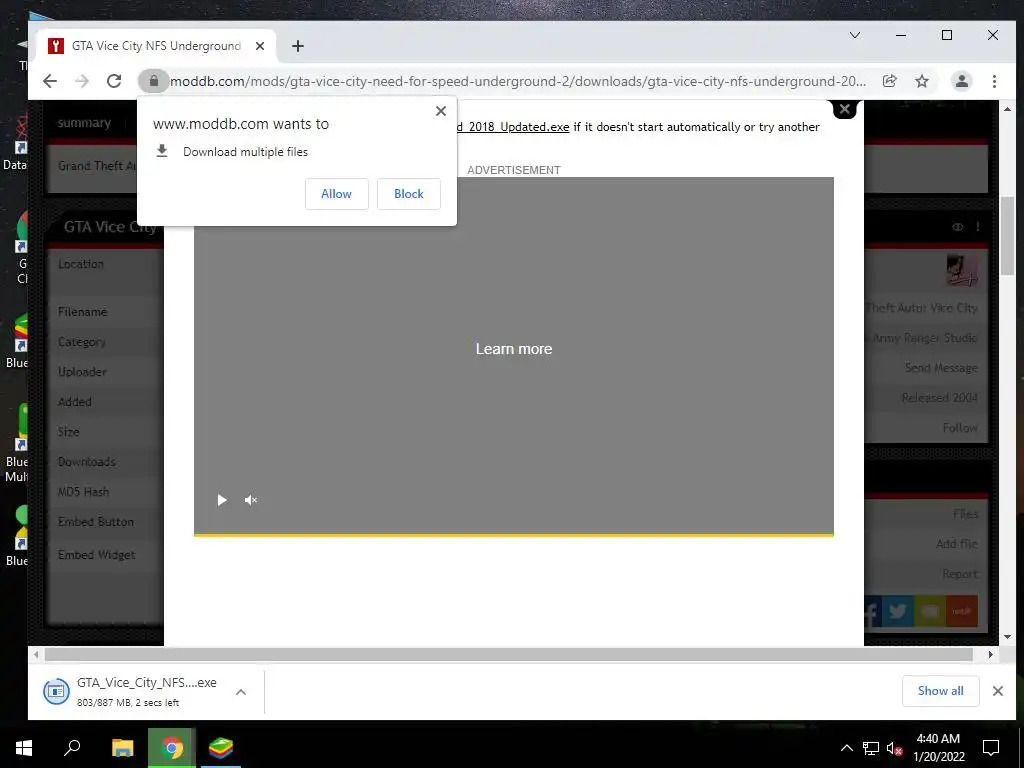Click the horizontal scrollbar left arrow
Screen dimensions: 1024x768
click(x=36, y=654)
